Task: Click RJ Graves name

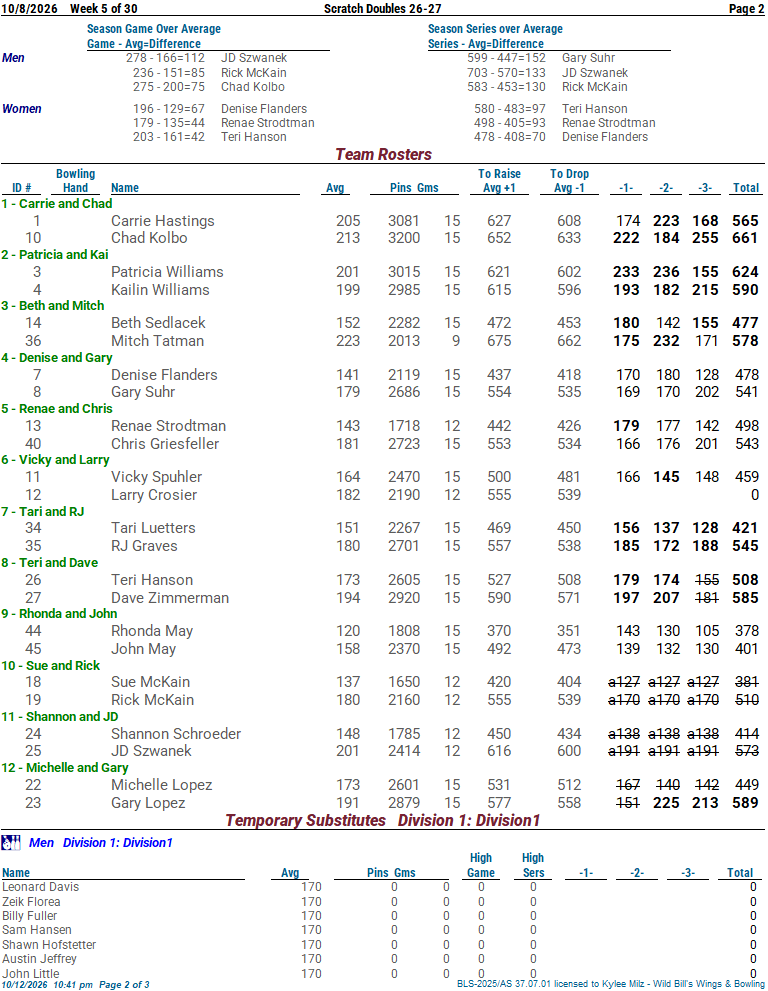Action: (144, 546)
